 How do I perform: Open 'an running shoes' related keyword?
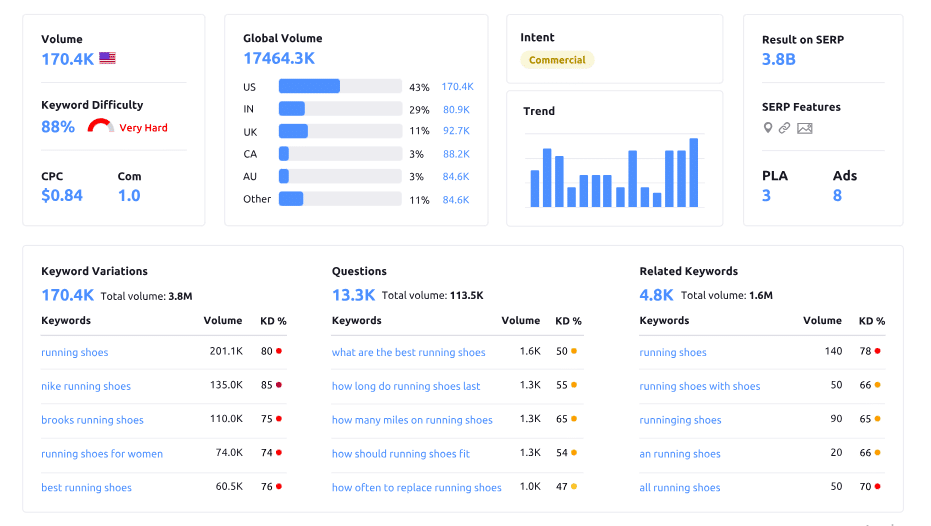[x=680, y=454]
